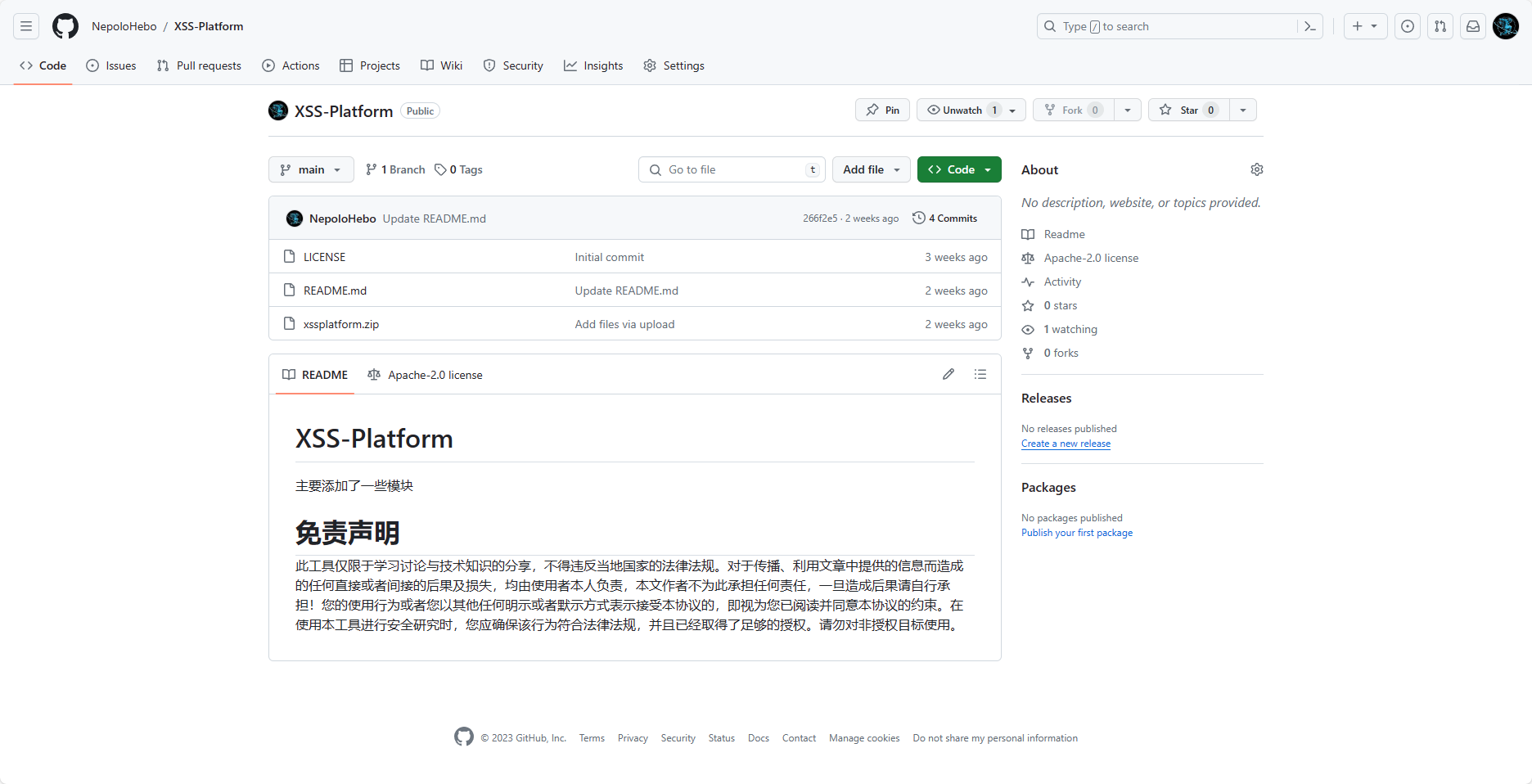Screen dimensions: 1532x784
Task: Open the GitHub home icon
Action: pyautogui.click(x=65, y=25)
